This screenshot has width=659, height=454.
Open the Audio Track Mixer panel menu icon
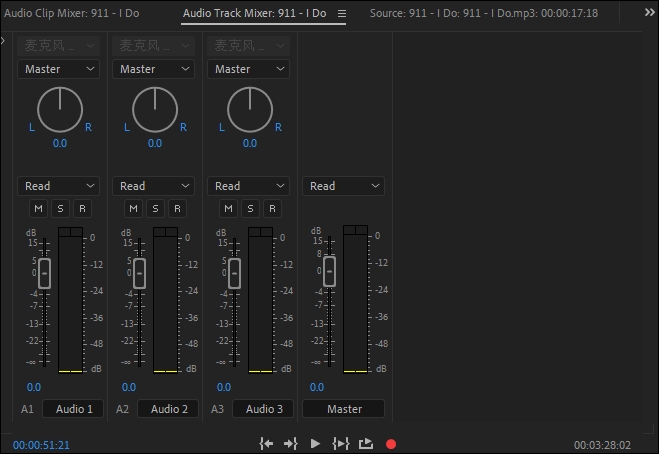point(341,14)
